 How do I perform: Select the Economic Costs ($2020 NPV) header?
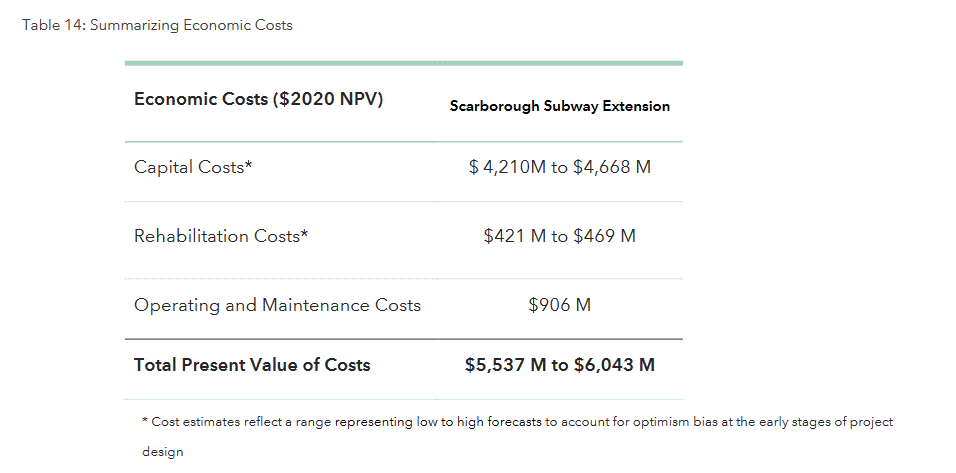[x=258, y=100]
